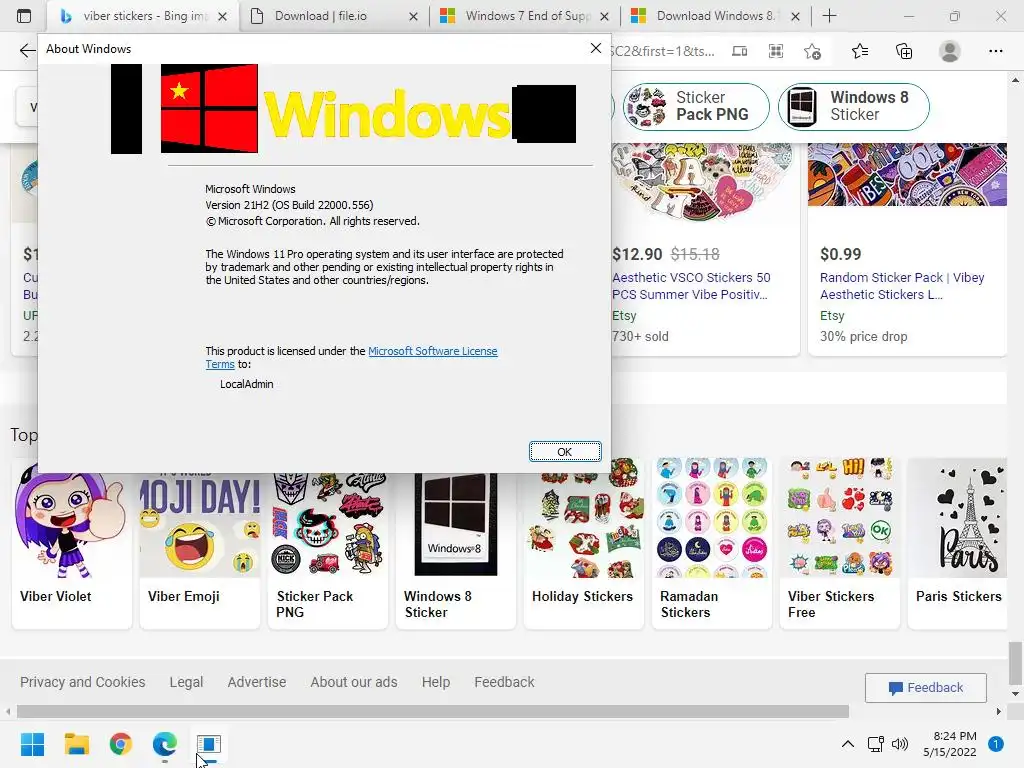Open Random Sticker Pack Vibey listing
Viewport: 1024px width, 768px height.
(902, 286)
